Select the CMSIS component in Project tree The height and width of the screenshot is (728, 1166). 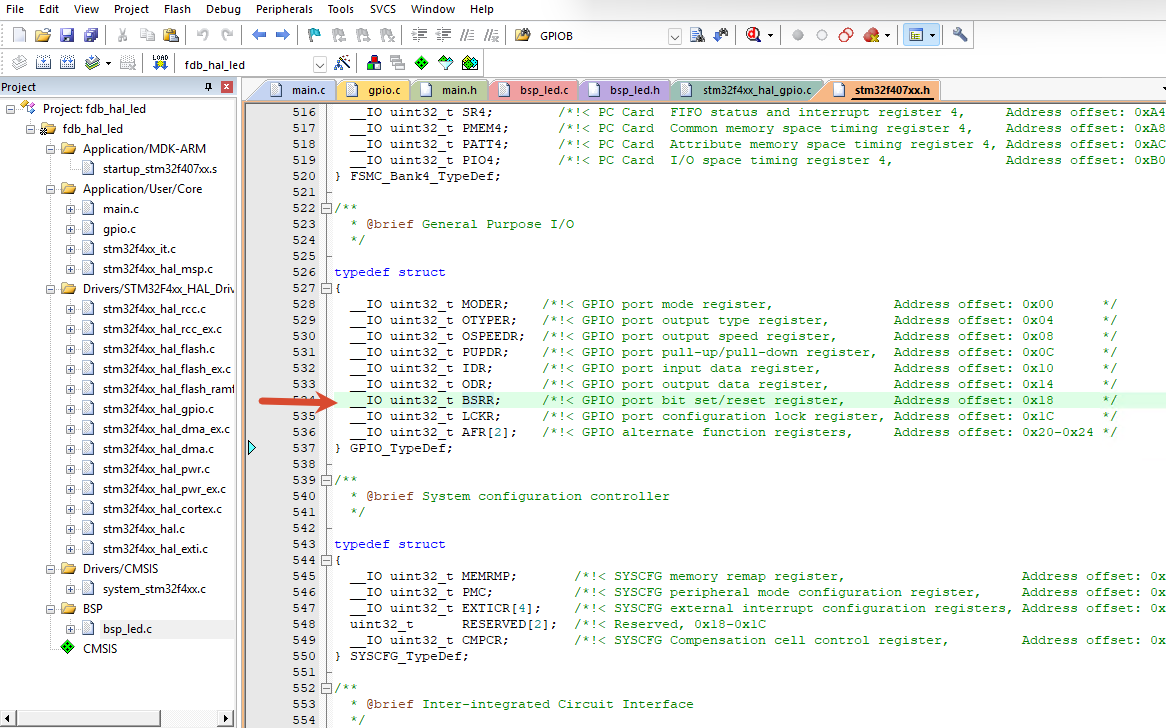click(x=100, y=649)
